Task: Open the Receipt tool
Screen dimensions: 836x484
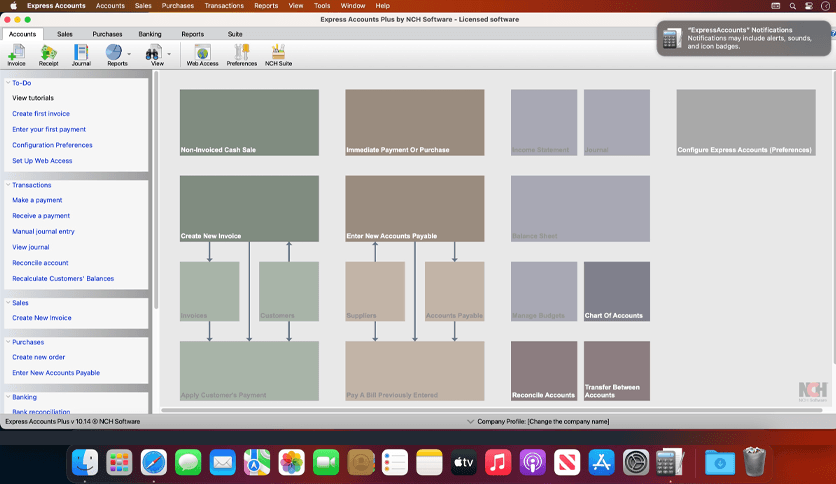Action: tap(48, 54)
